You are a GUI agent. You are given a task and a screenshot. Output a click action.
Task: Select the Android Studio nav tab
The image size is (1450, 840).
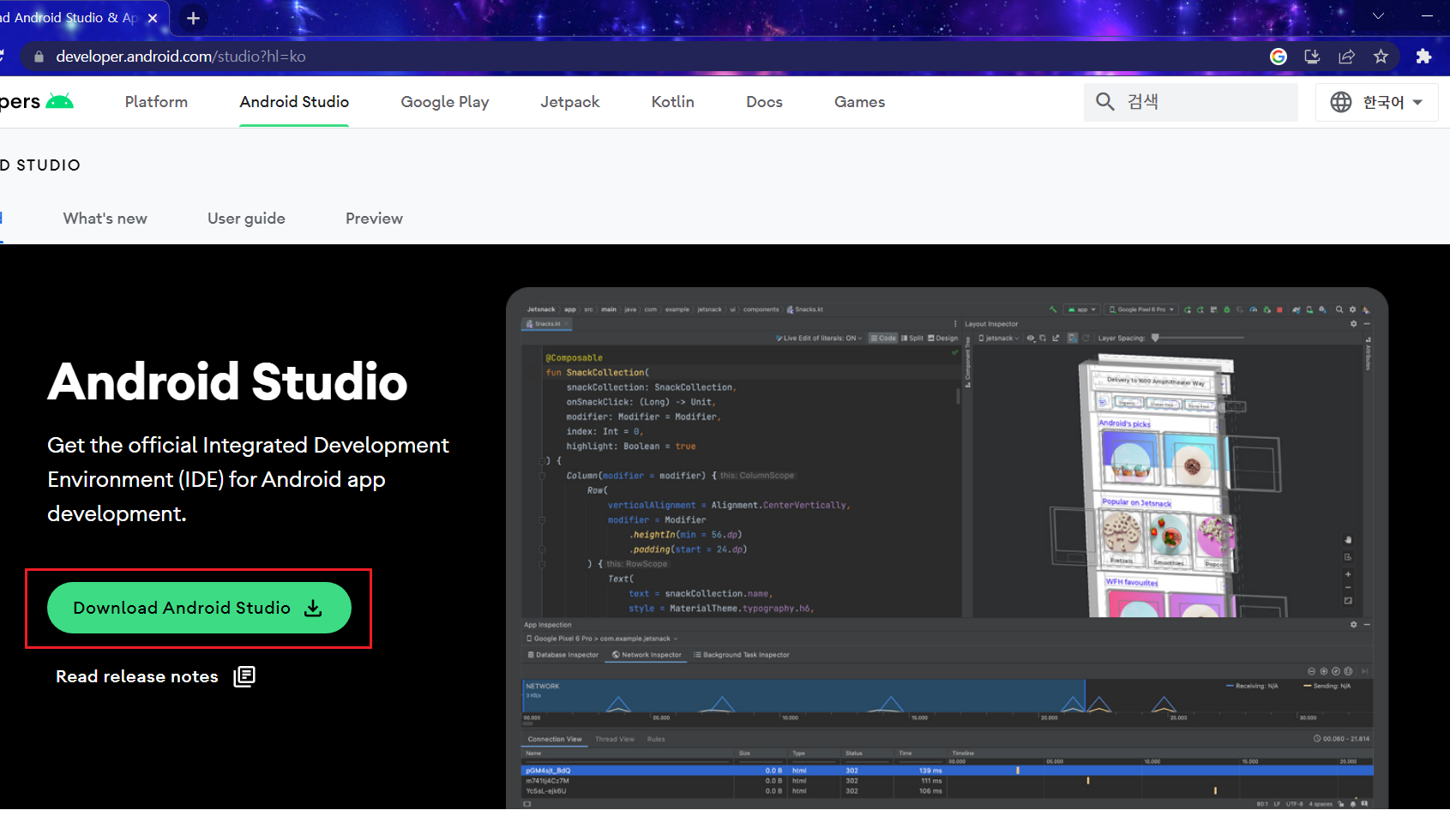pos(294,102)
